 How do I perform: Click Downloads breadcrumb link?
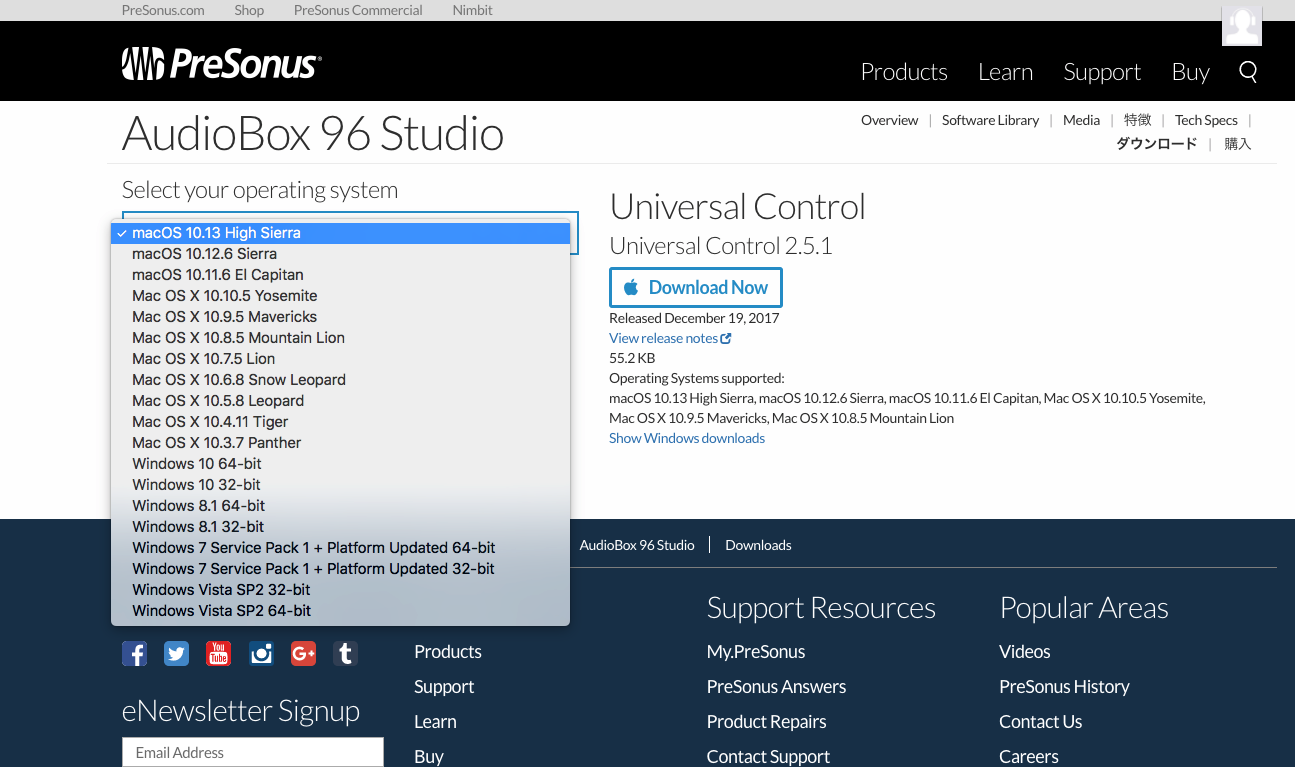point(758,545)
